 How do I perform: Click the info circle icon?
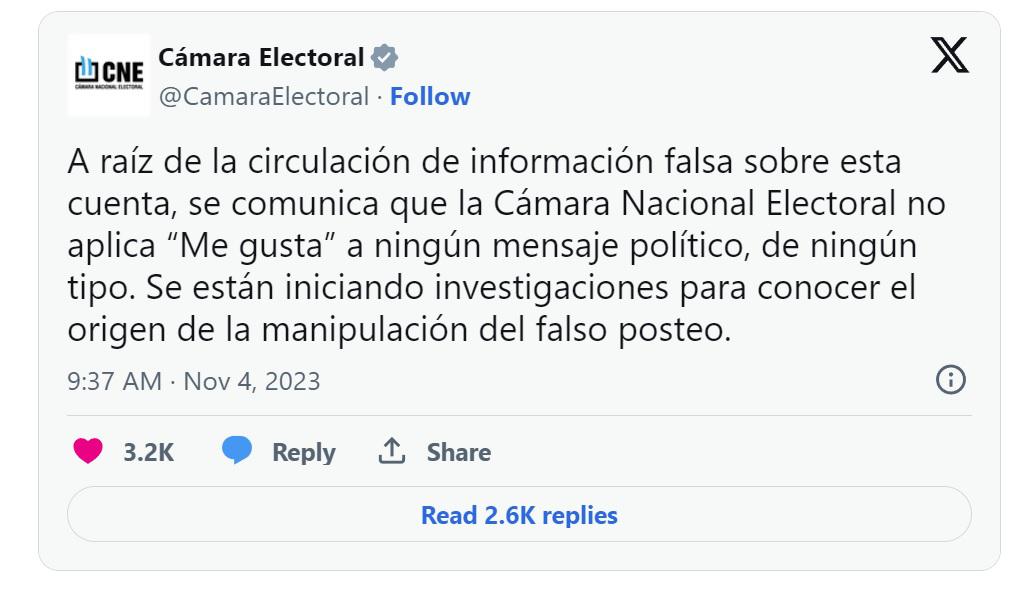pyautogui.click(x=949, y=380)
